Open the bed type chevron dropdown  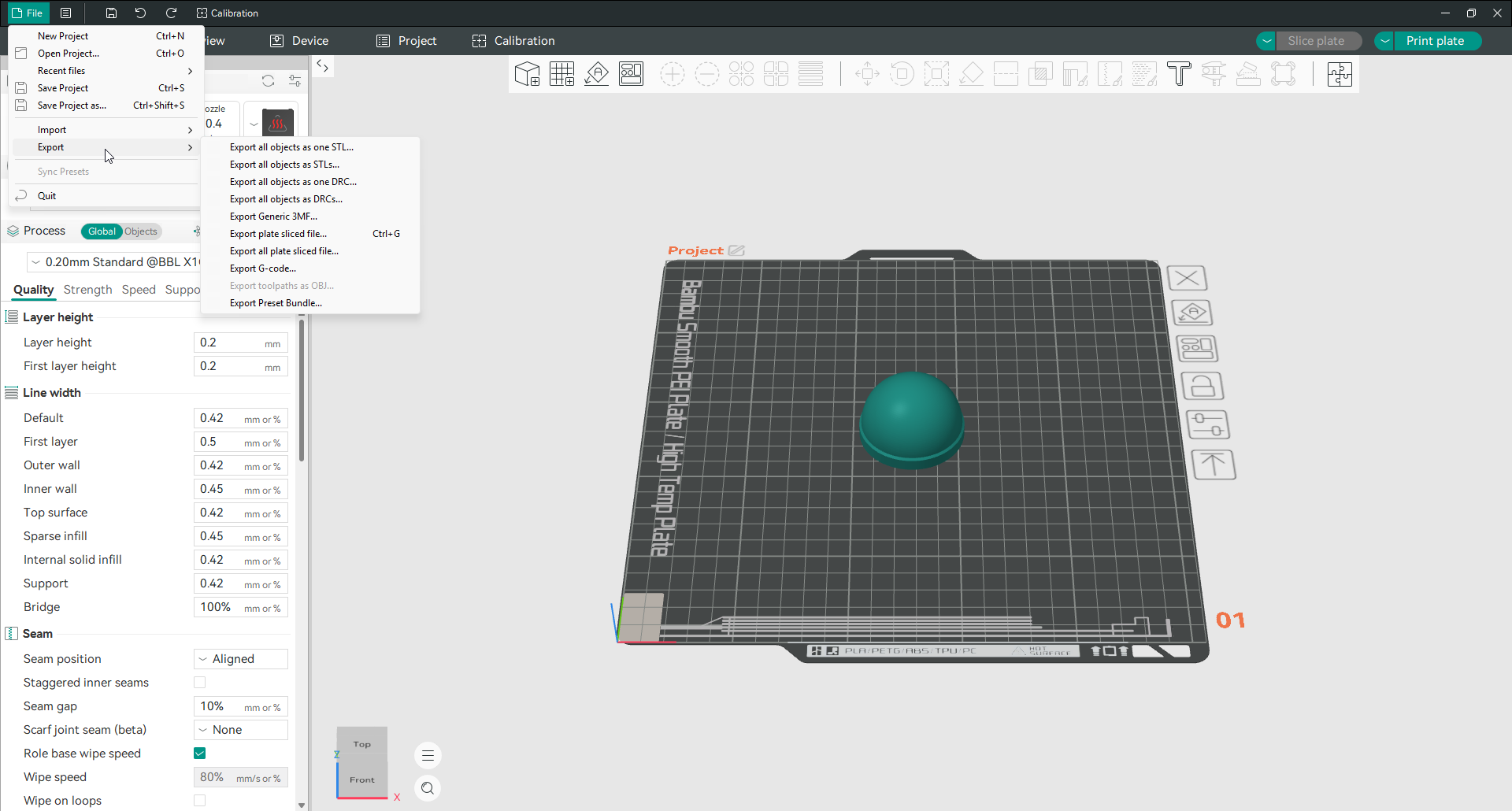(x=254, y=124)
